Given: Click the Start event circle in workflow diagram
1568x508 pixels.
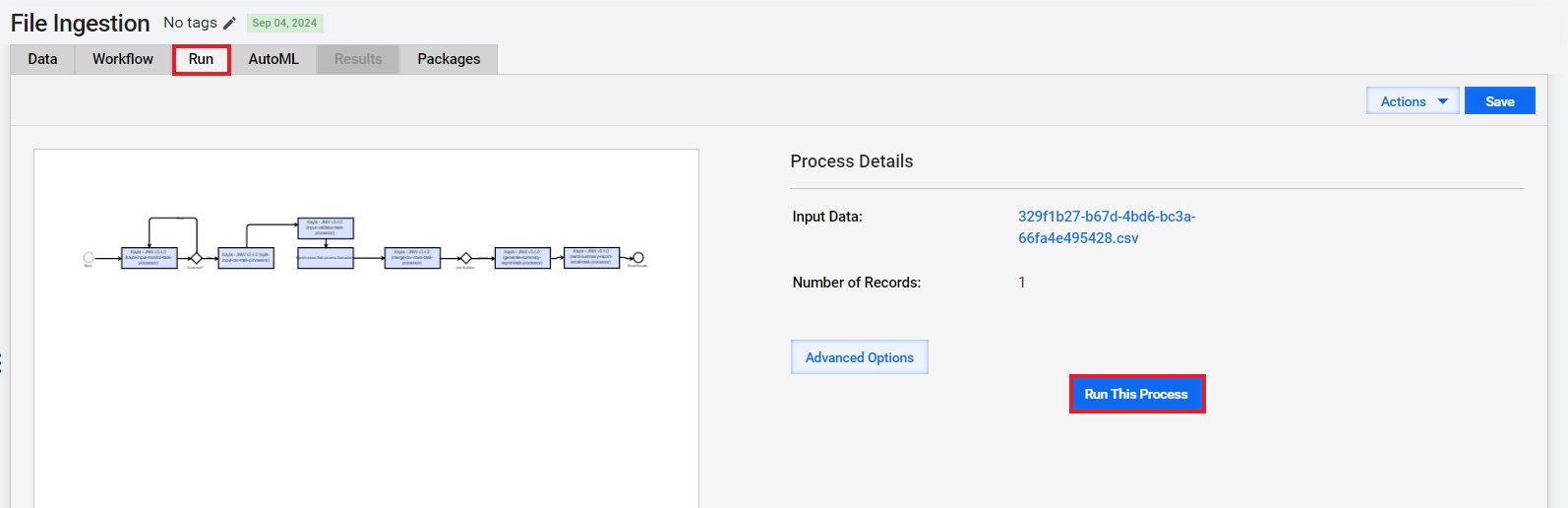Looking at the screenshot, I should coord(89,258).
